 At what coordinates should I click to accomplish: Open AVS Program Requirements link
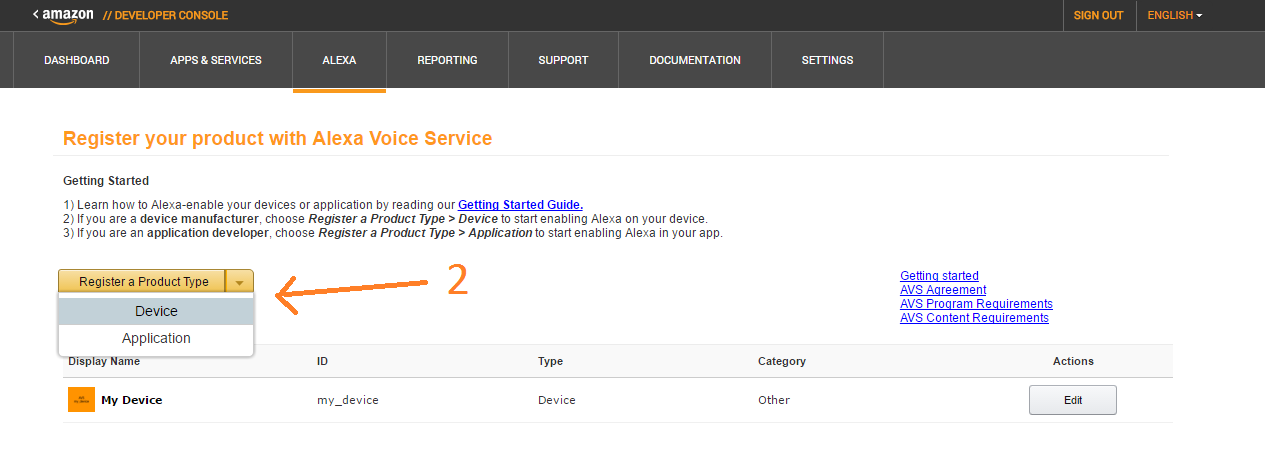(x=976, y=304)
